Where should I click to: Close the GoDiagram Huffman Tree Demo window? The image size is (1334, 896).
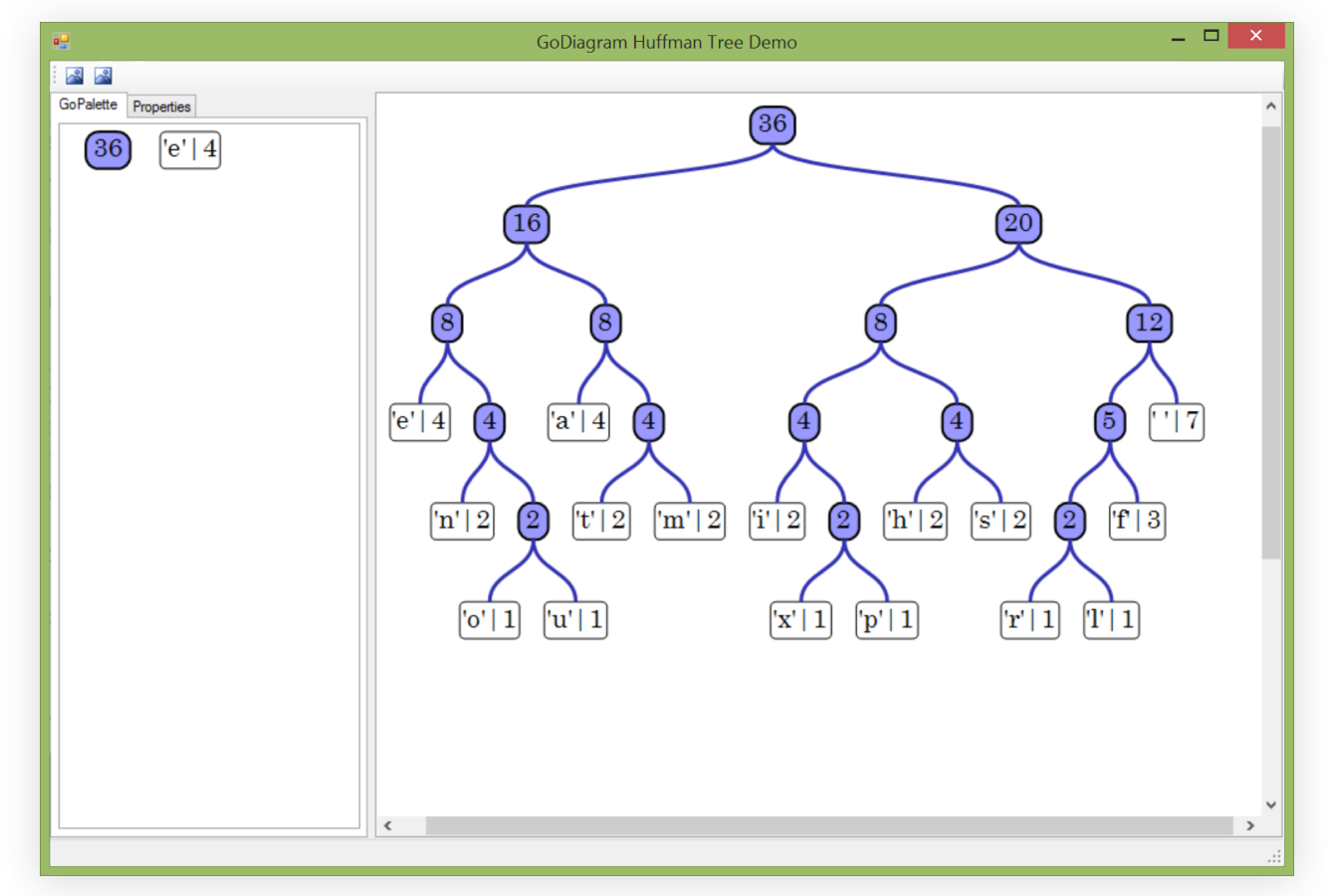tap(1256, 36)
